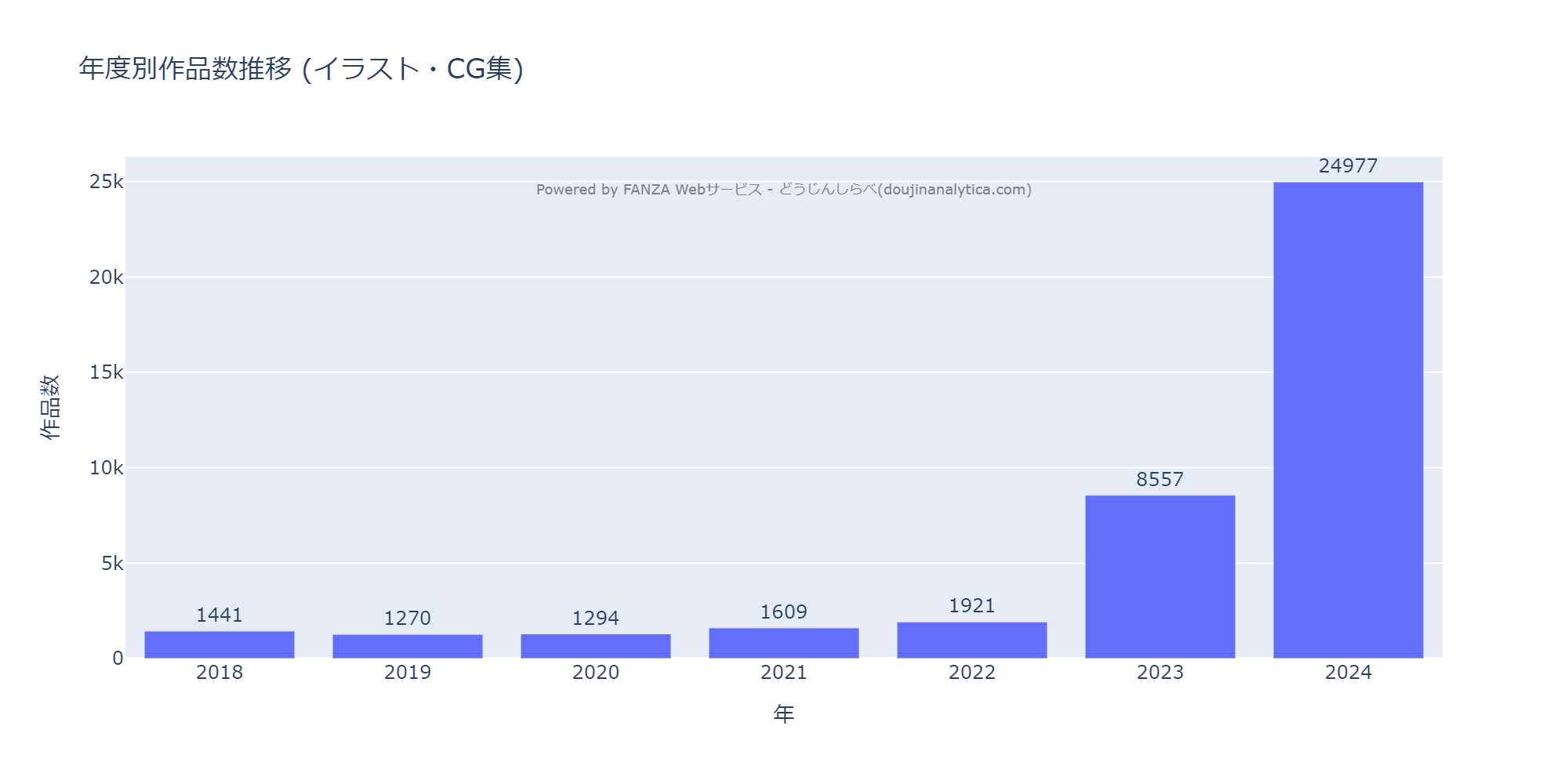
Task: Click the 1441 data label
Action: click(x=219, y=615)
